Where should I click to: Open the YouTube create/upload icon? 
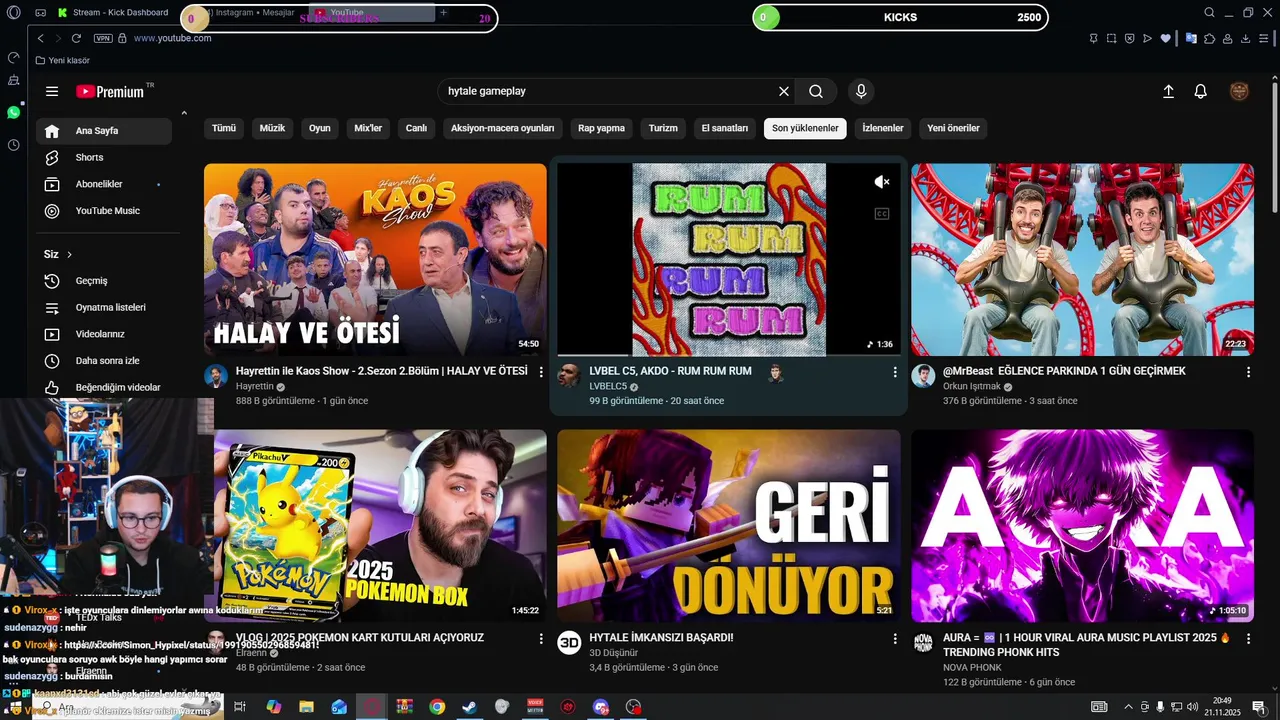tap(1168, 91)
